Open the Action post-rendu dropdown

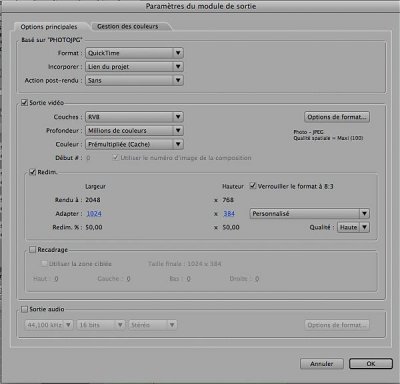pos(134,80)
